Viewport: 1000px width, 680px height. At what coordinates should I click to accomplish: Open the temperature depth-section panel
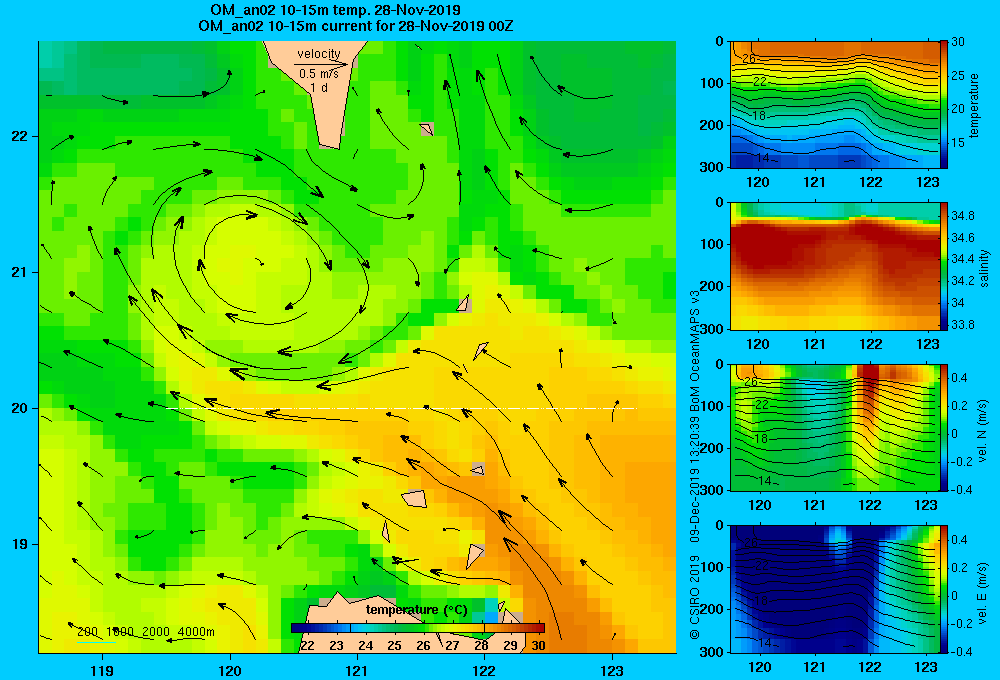(x=834, y=105)
